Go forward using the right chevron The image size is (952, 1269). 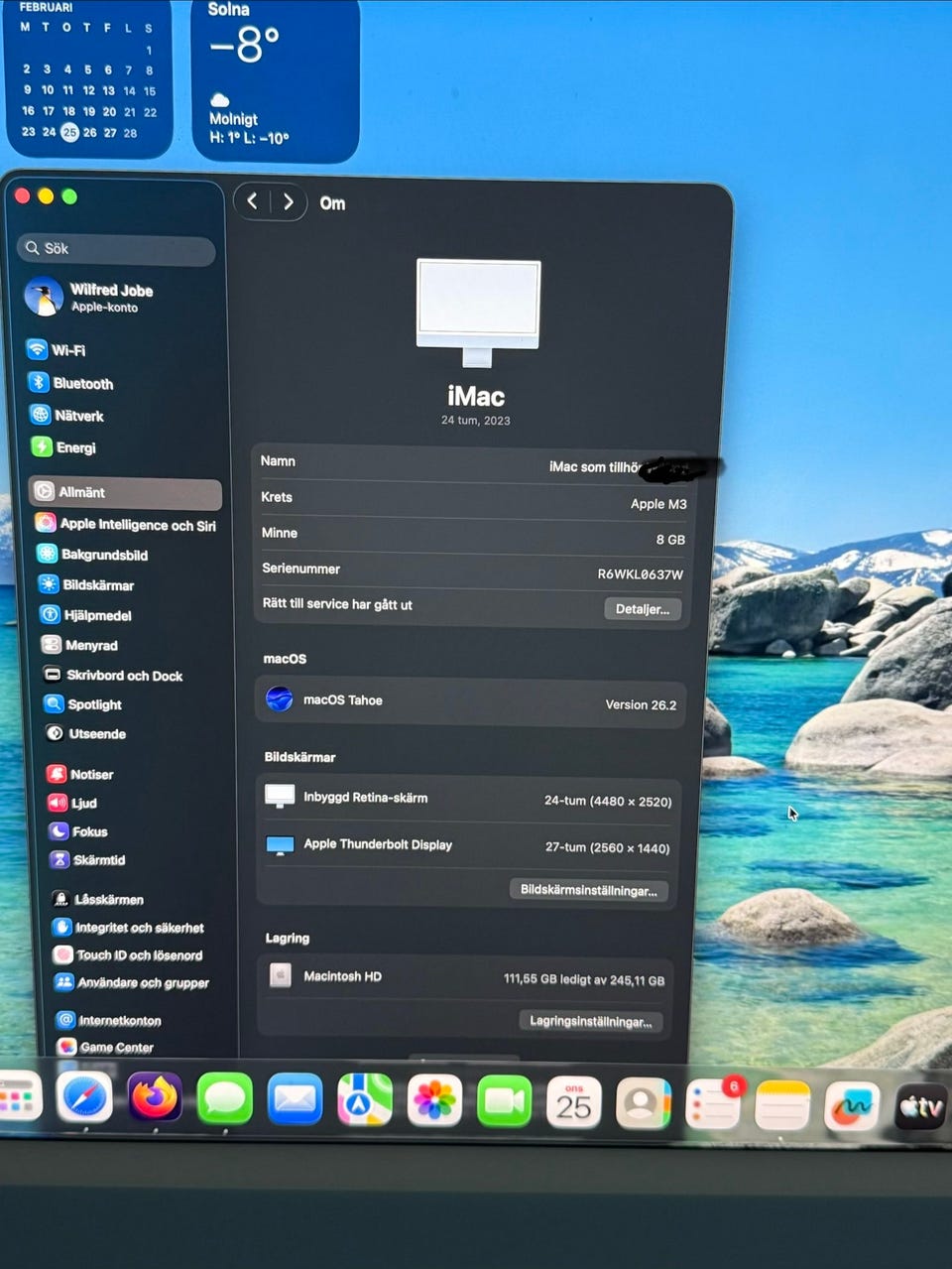click(x=289, y=201)
